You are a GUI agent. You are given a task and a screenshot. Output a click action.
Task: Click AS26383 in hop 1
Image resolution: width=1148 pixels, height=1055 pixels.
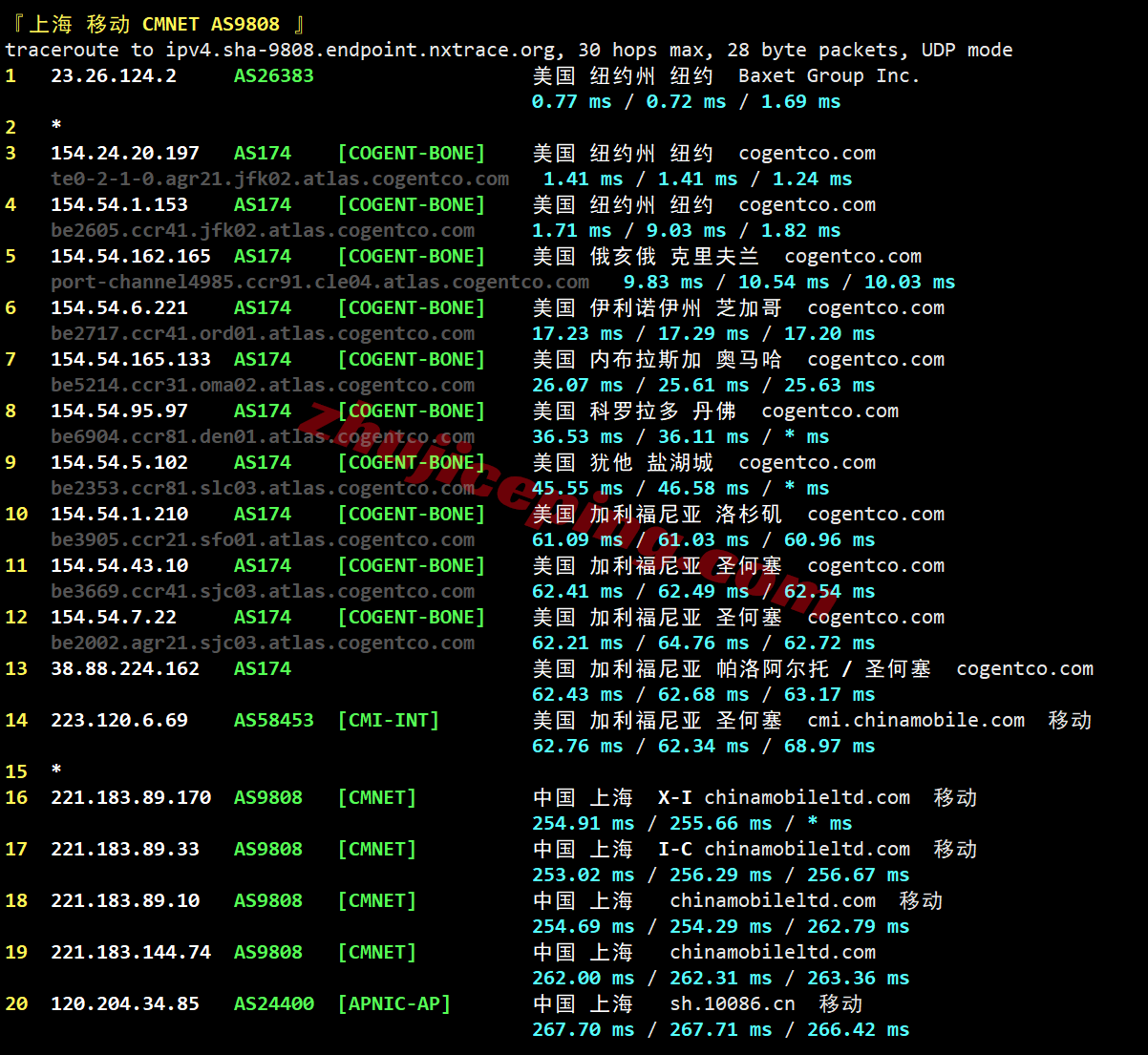(x=274, y=75)
